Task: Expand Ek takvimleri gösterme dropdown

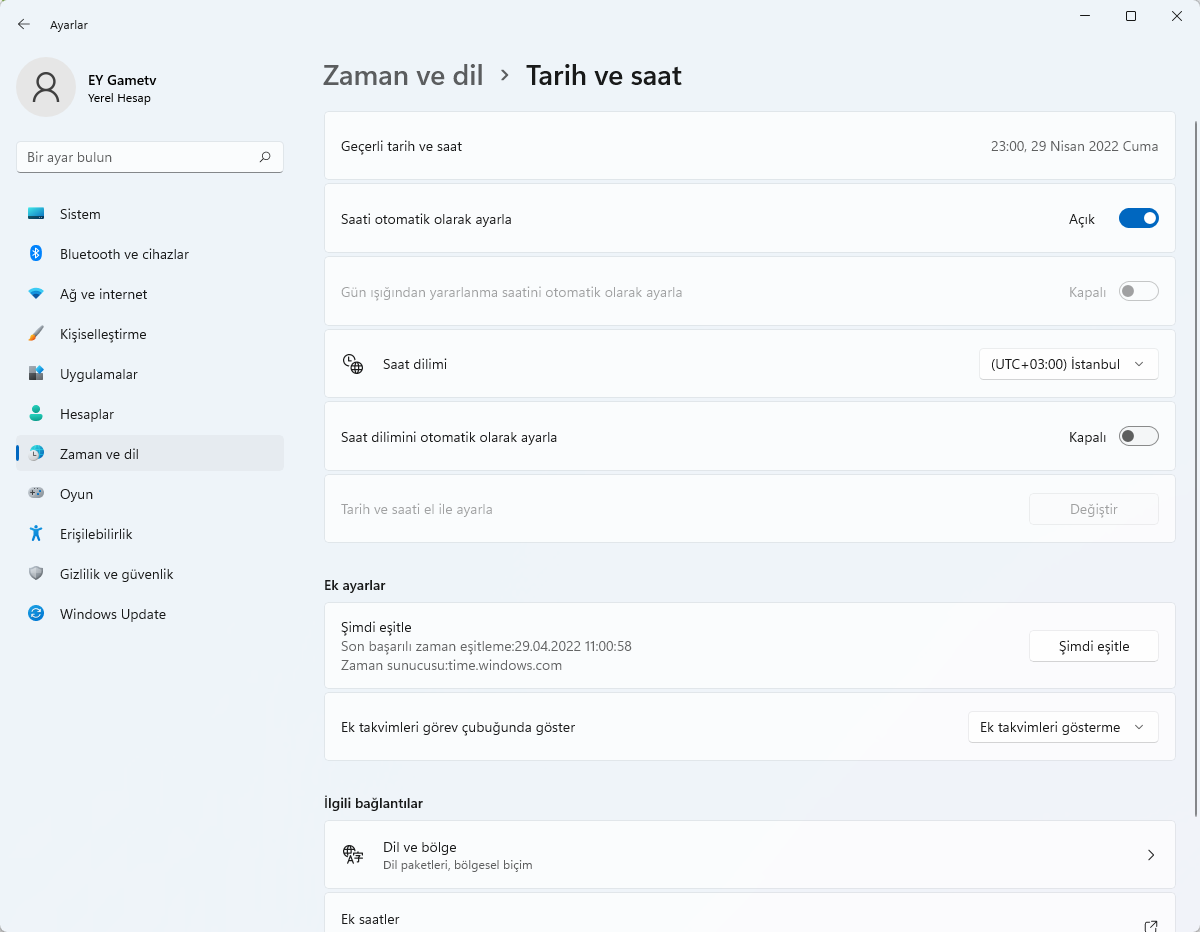Action: 1062,727
